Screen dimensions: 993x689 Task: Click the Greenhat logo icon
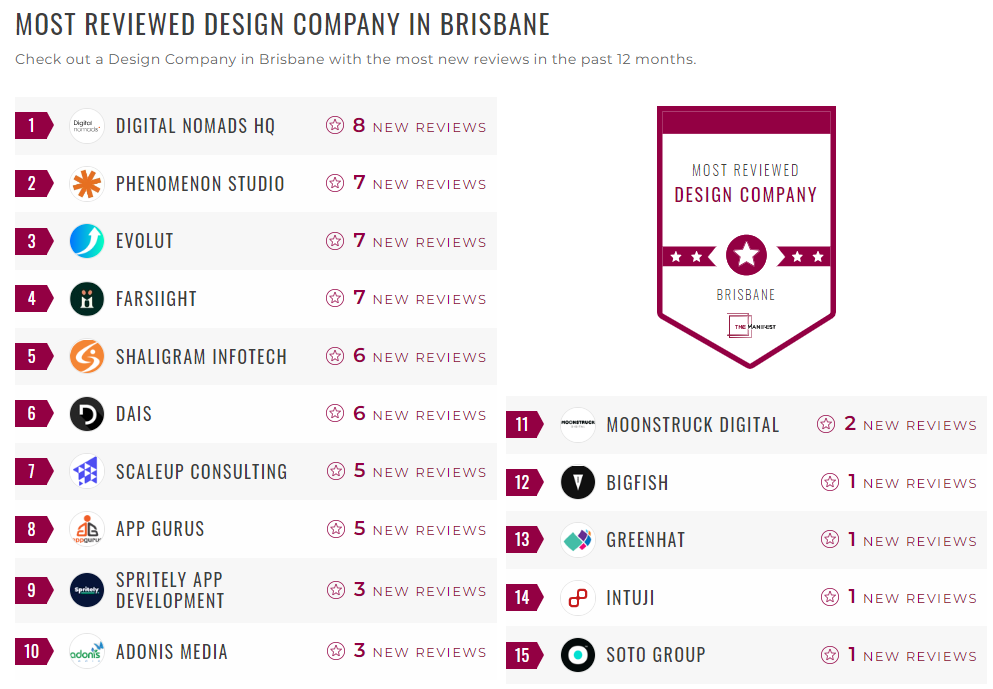[x=578, y=540]
